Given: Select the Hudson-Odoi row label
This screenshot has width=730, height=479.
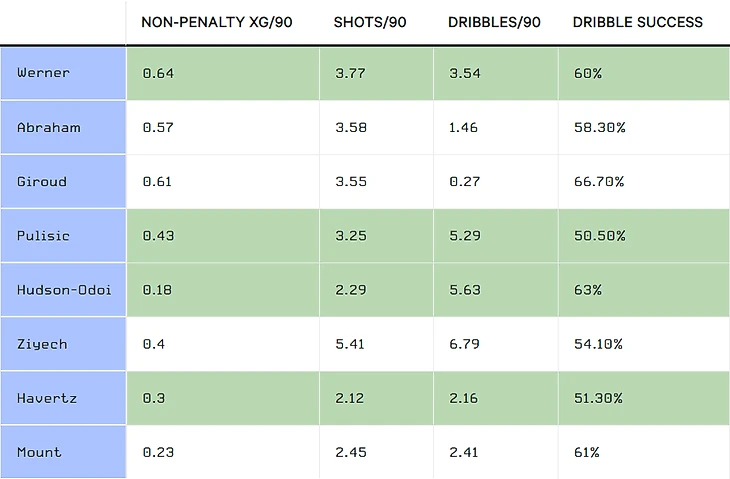Looking at the screenshot, I should click(63, 289).
